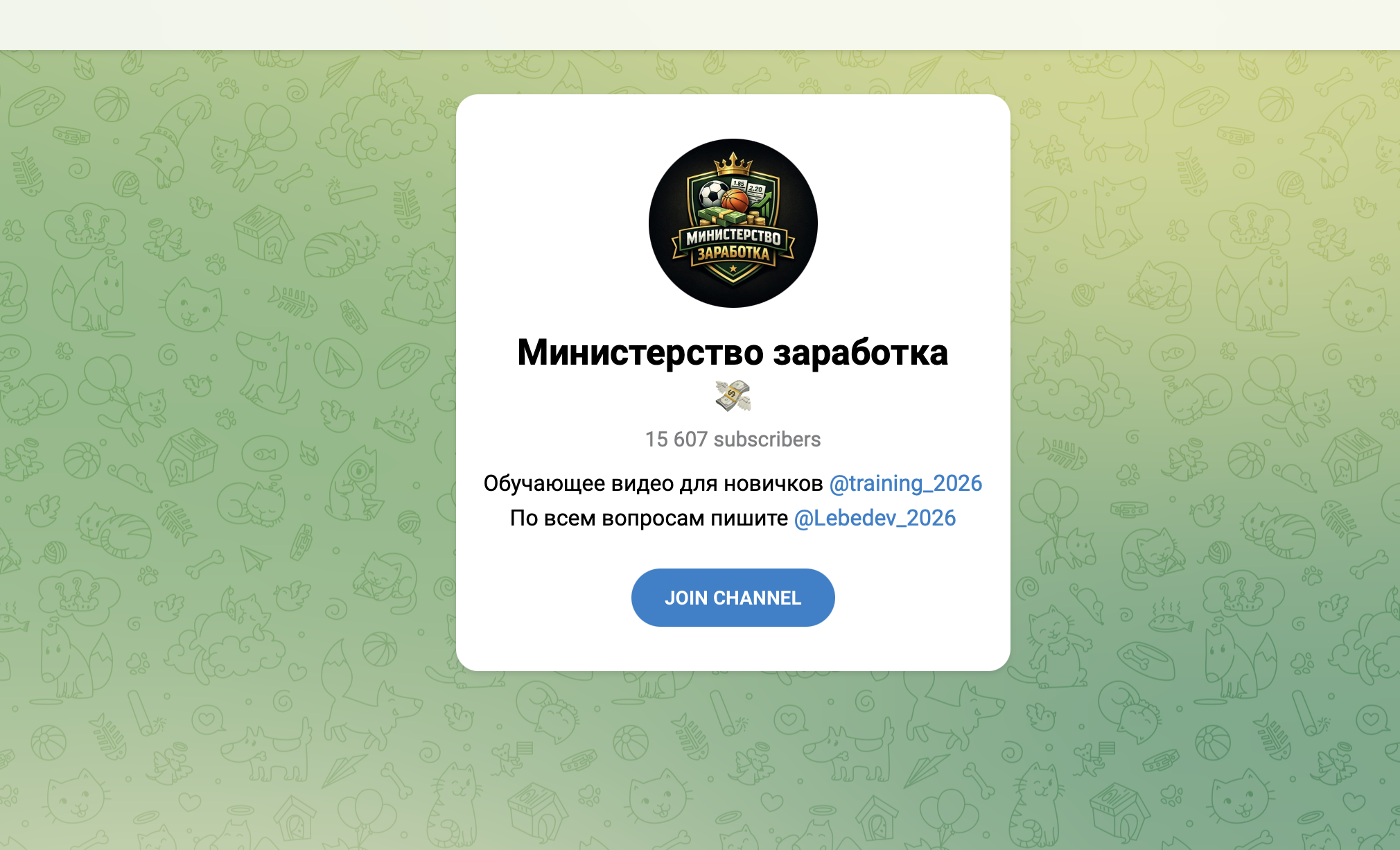Click the blank header bar at top
The width and height of the screenshot is (1400, 850).
(x=700, y=24)
